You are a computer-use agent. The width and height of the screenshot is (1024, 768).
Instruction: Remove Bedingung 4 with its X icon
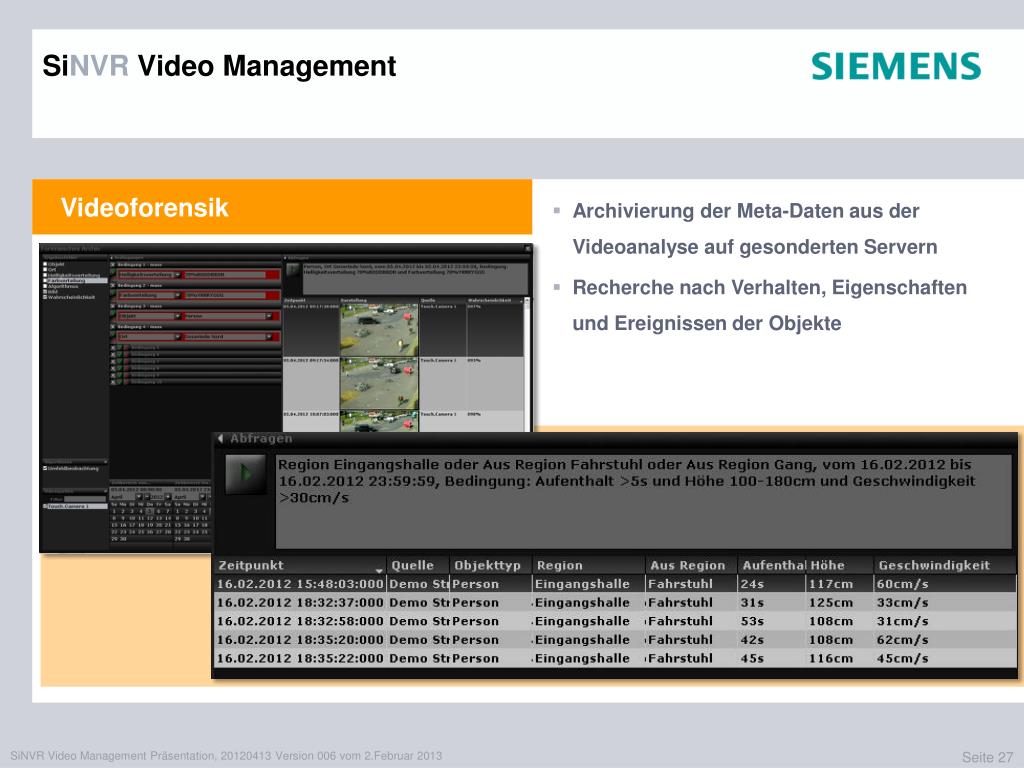[113, 327]
